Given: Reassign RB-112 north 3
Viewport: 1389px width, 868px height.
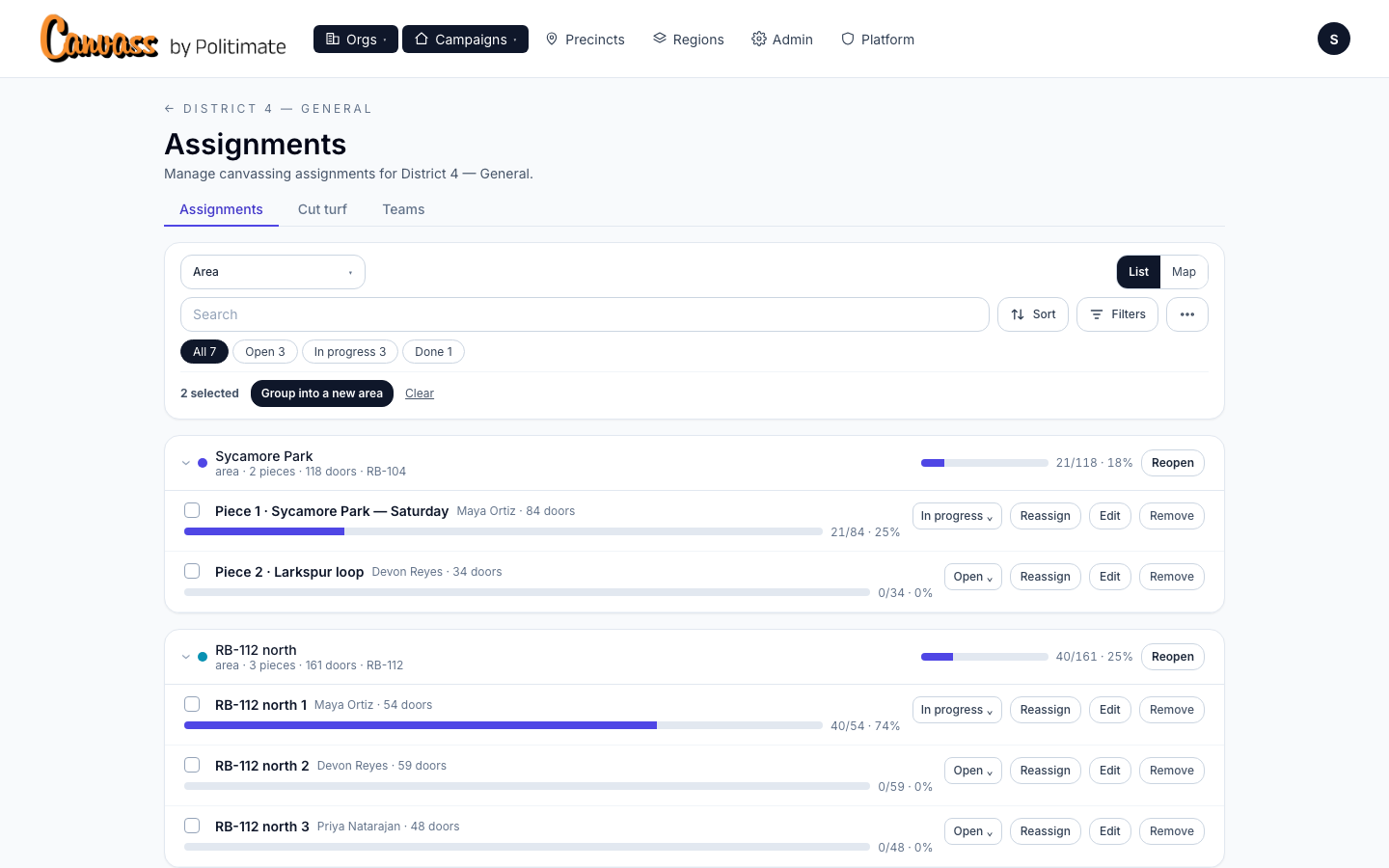Looking at the screenshot, I should 1046,831.
